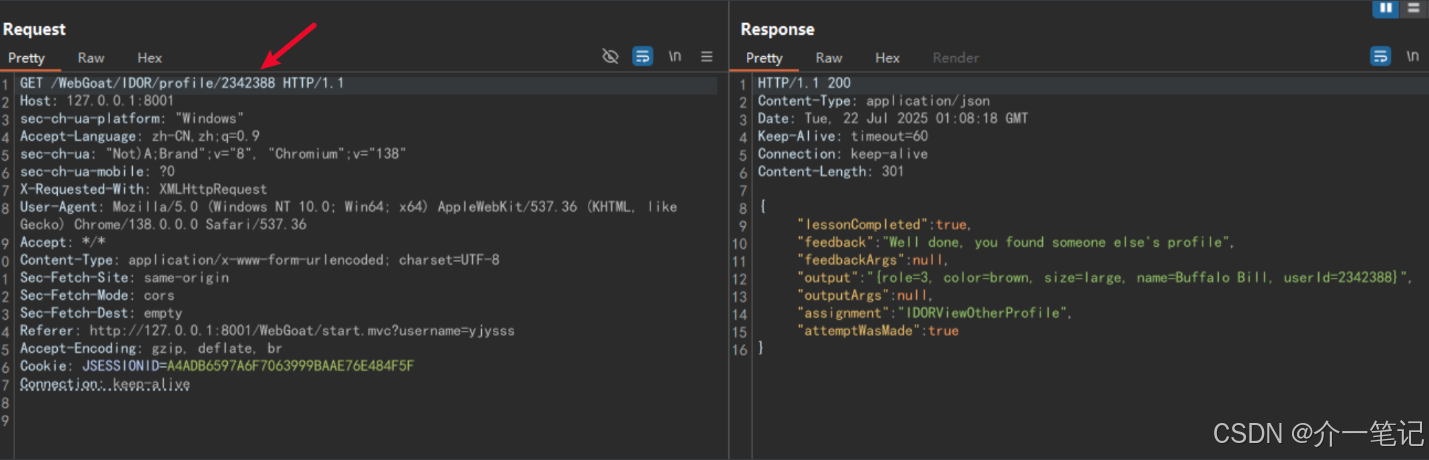Click the sec-ch-ua-platform "Windows" header
1429x460 pixels.
[x=131, y=119]
